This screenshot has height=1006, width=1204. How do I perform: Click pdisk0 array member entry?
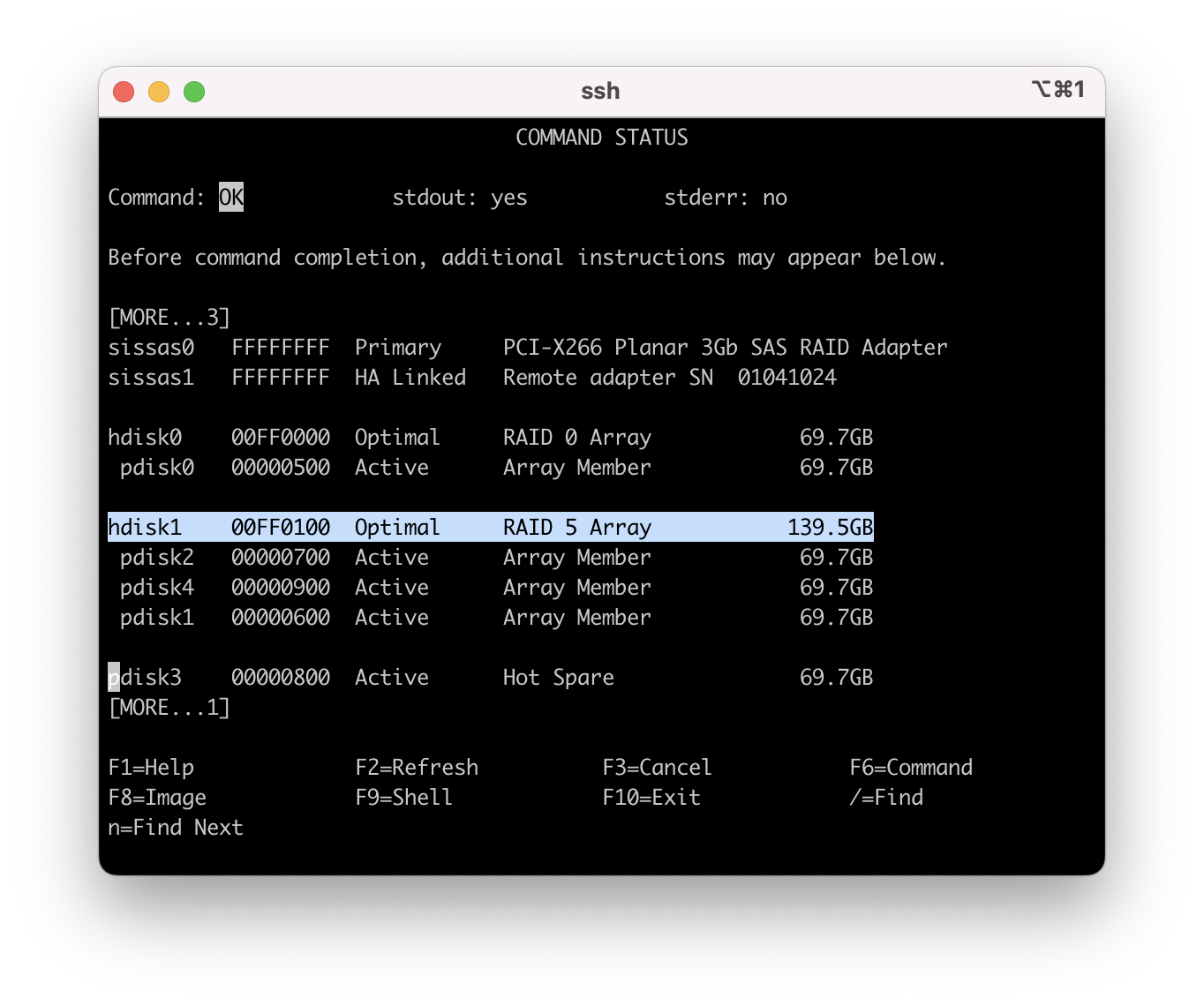(497, 468)
